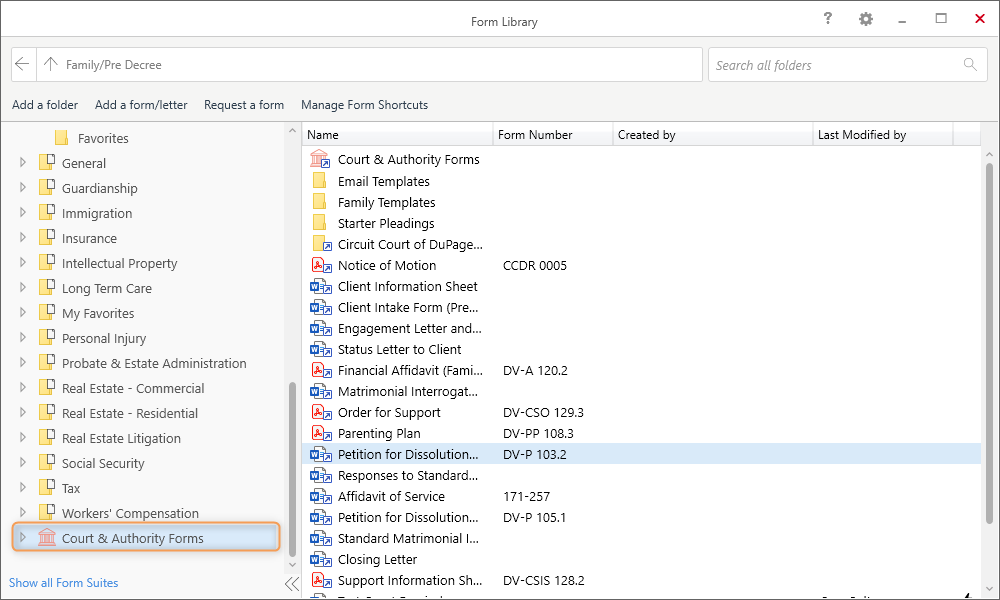Click Show all Form Suites link

pyautogui.click(x=64, y=583)
